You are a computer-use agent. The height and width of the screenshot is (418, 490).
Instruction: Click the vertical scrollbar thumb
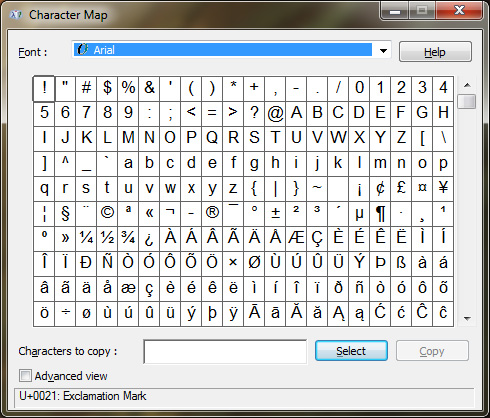coord(467,102)
